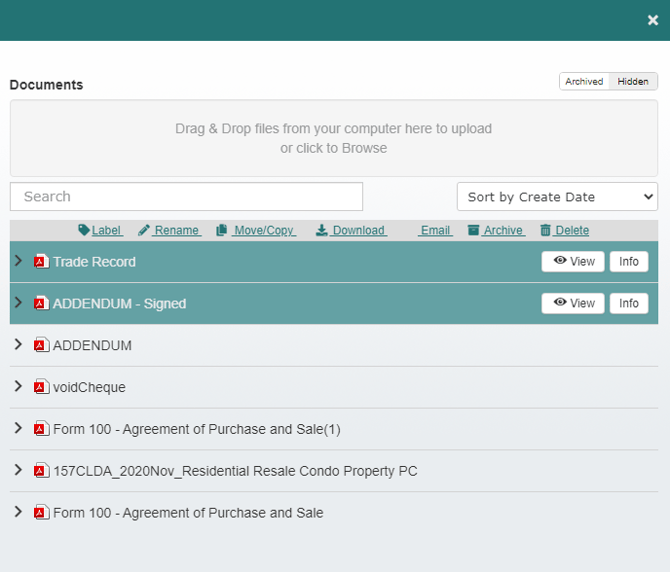
Task: Delete selected documents with trash icon
Action: pos(565,230)
